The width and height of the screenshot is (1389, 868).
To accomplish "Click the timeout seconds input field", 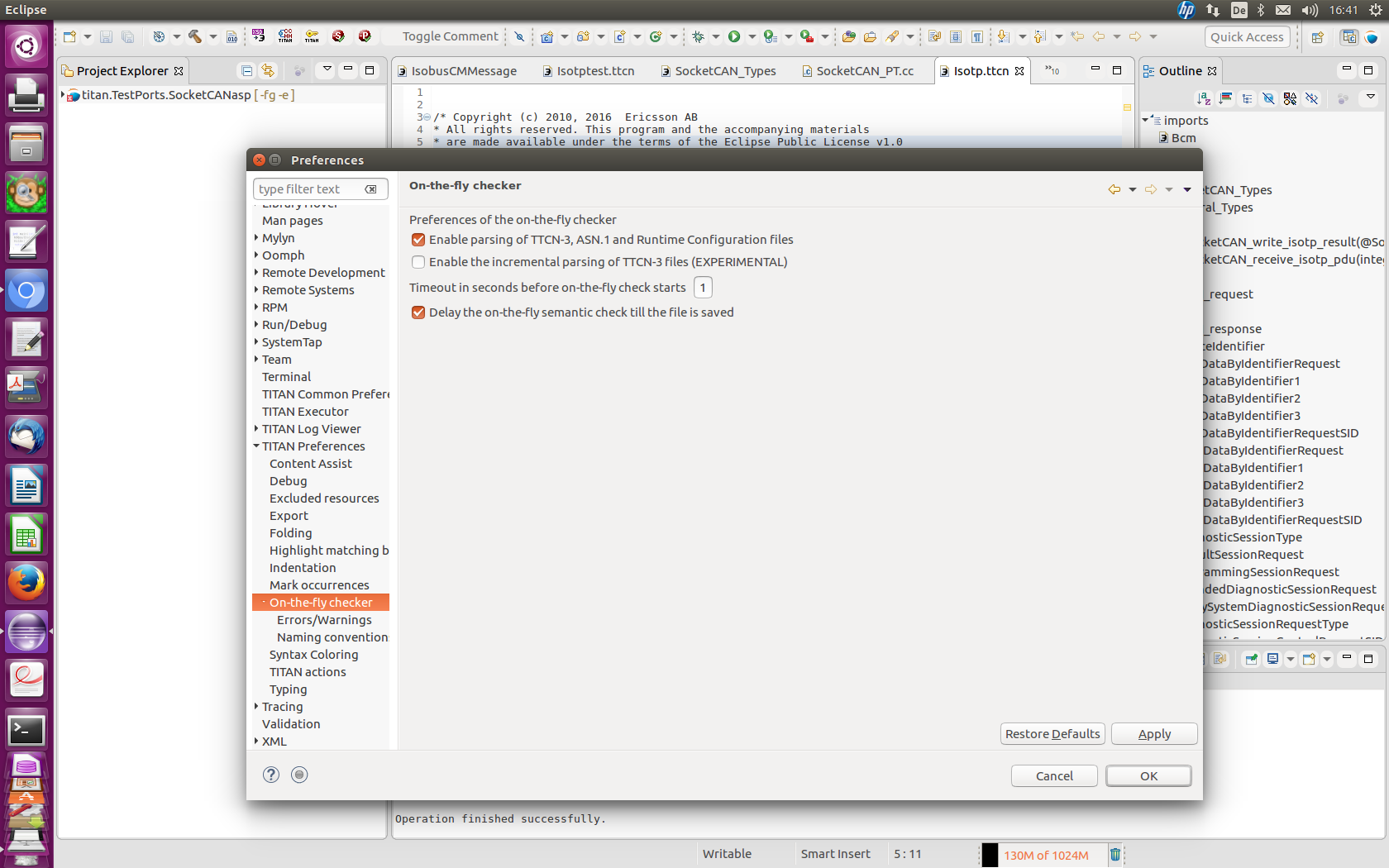I will pos(703,288).
